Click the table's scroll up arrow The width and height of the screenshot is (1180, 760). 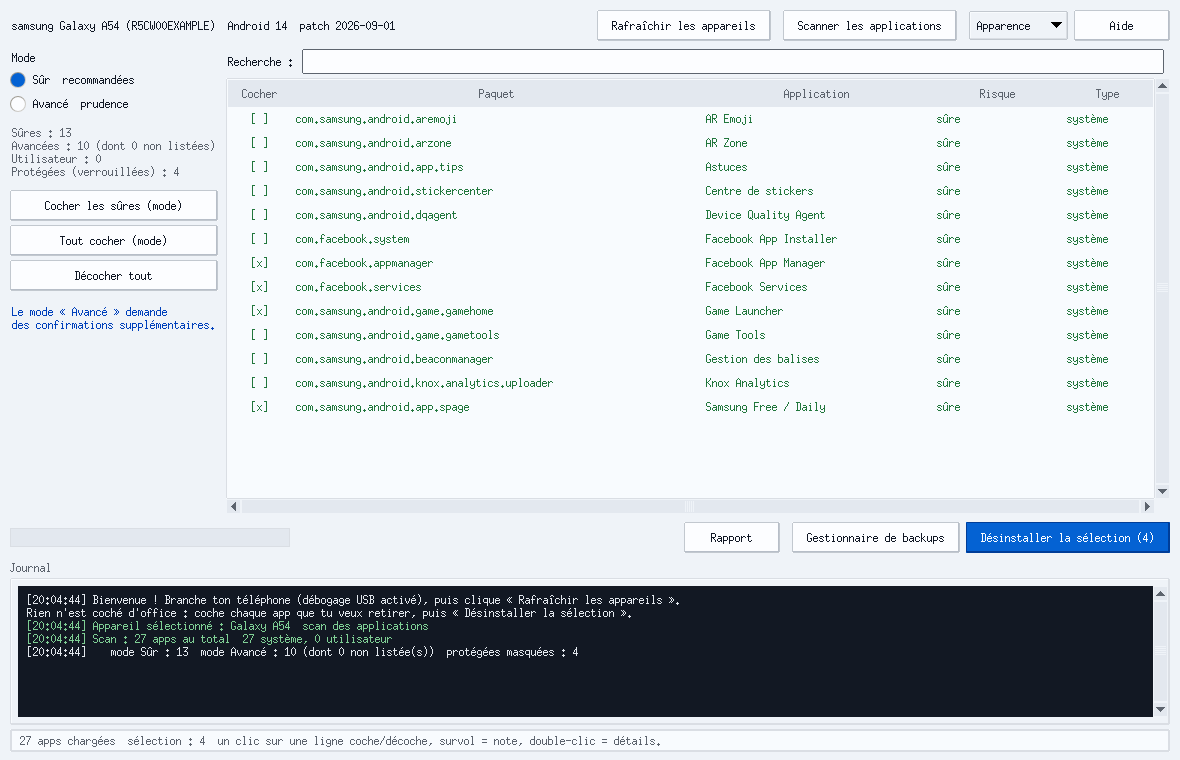tap(1162, 86)
